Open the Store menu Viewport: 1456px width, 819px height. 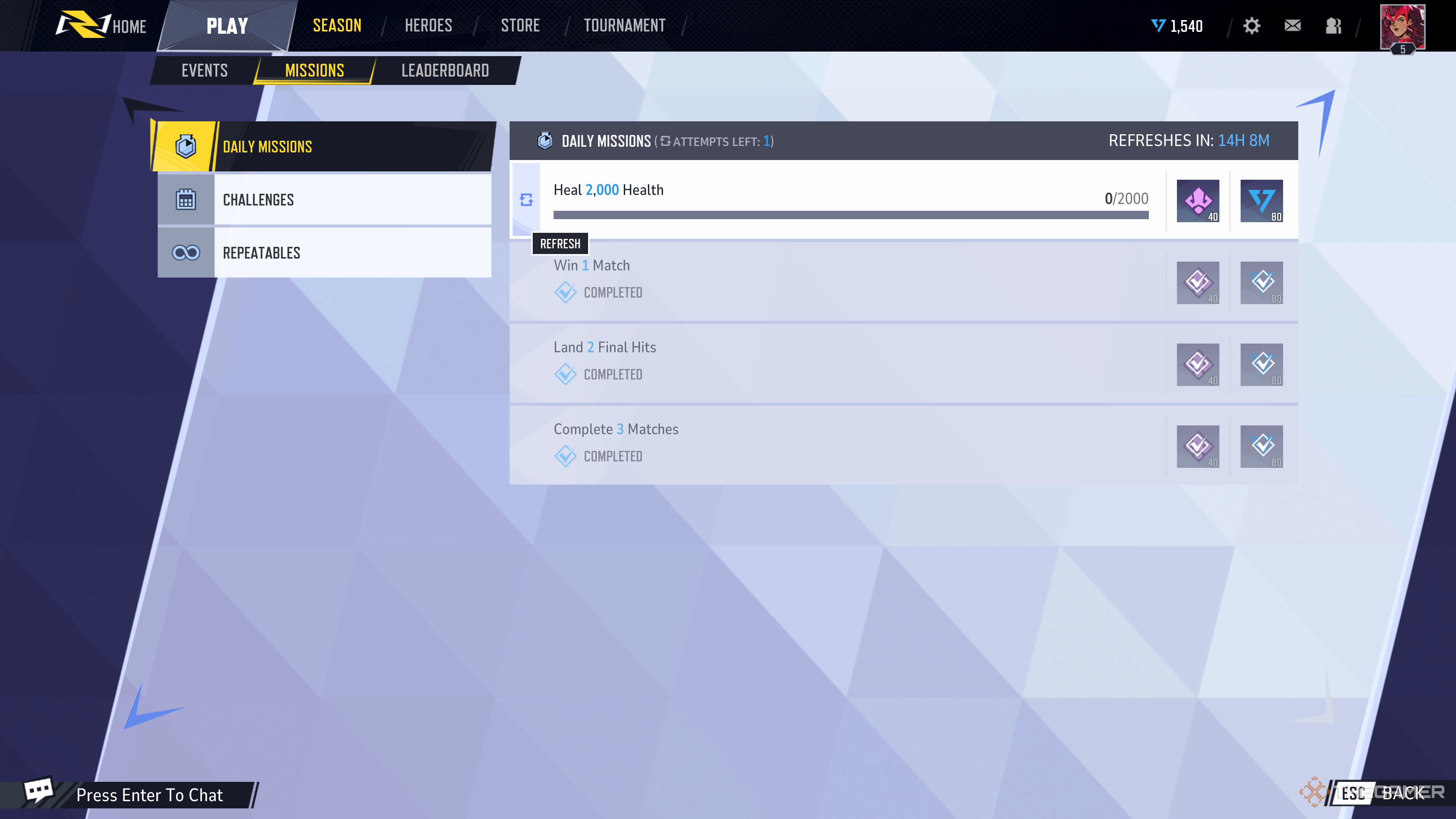coord(521,25)
